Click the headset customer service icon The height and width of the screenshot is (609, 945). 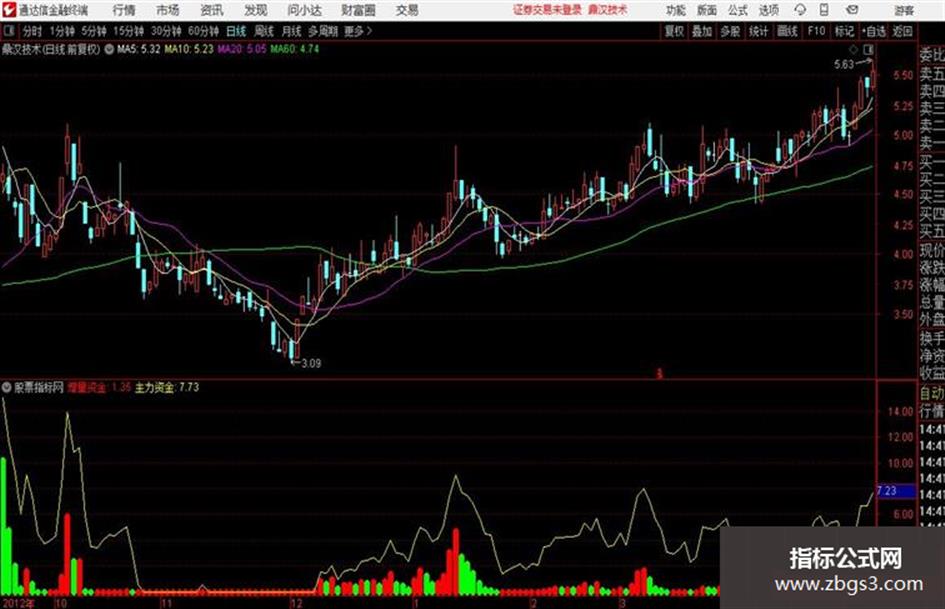pyautogui.click(x=800, y=10)
